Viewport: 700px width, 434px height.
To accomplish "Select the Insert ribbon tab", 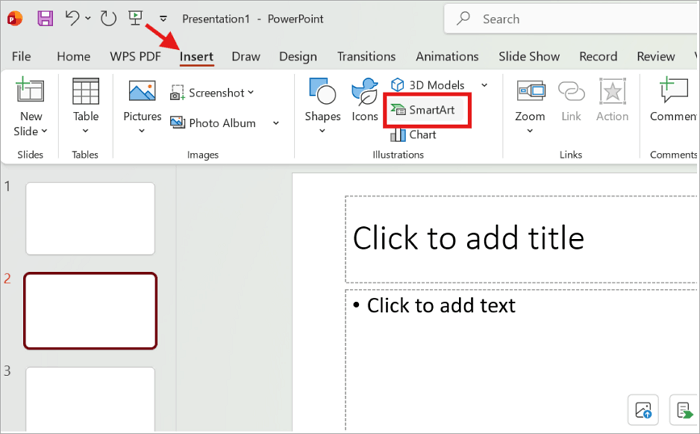I will [196, 57].
